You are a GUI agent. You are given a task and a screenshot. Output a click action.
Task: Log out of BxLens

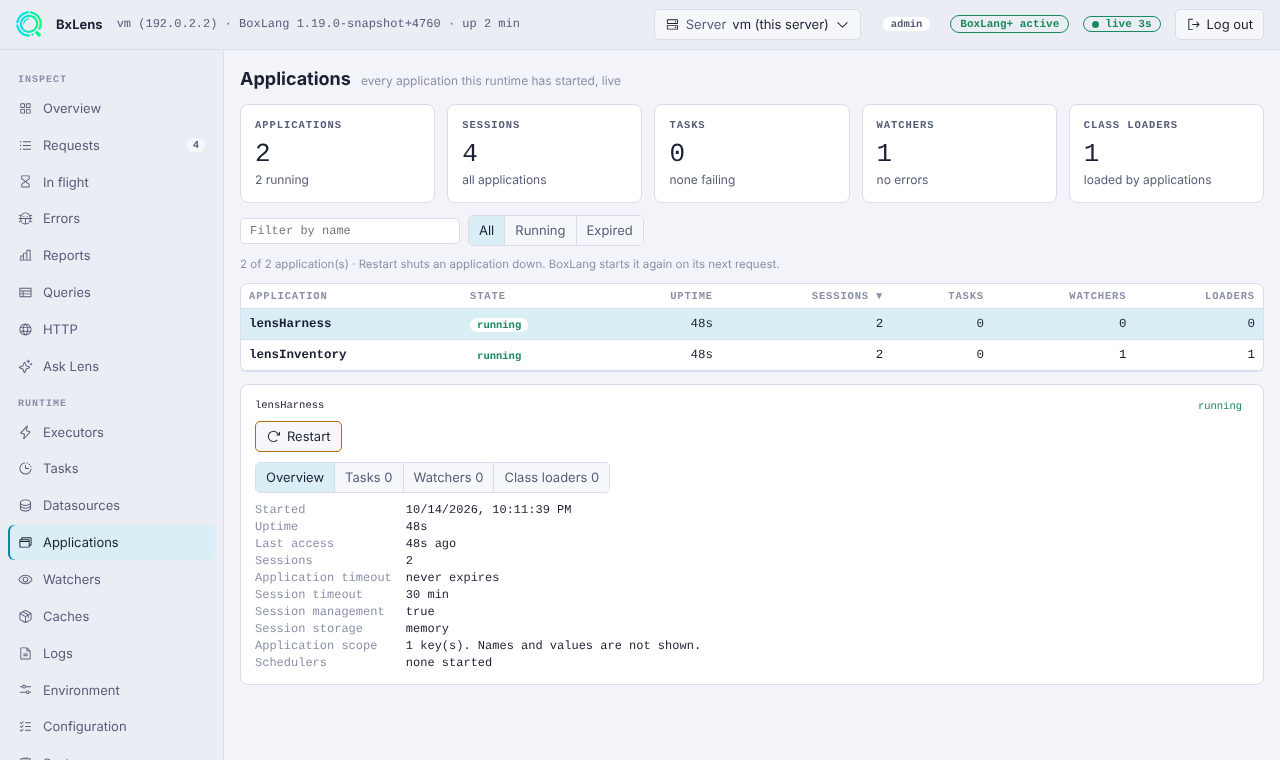coord(1219,24)
